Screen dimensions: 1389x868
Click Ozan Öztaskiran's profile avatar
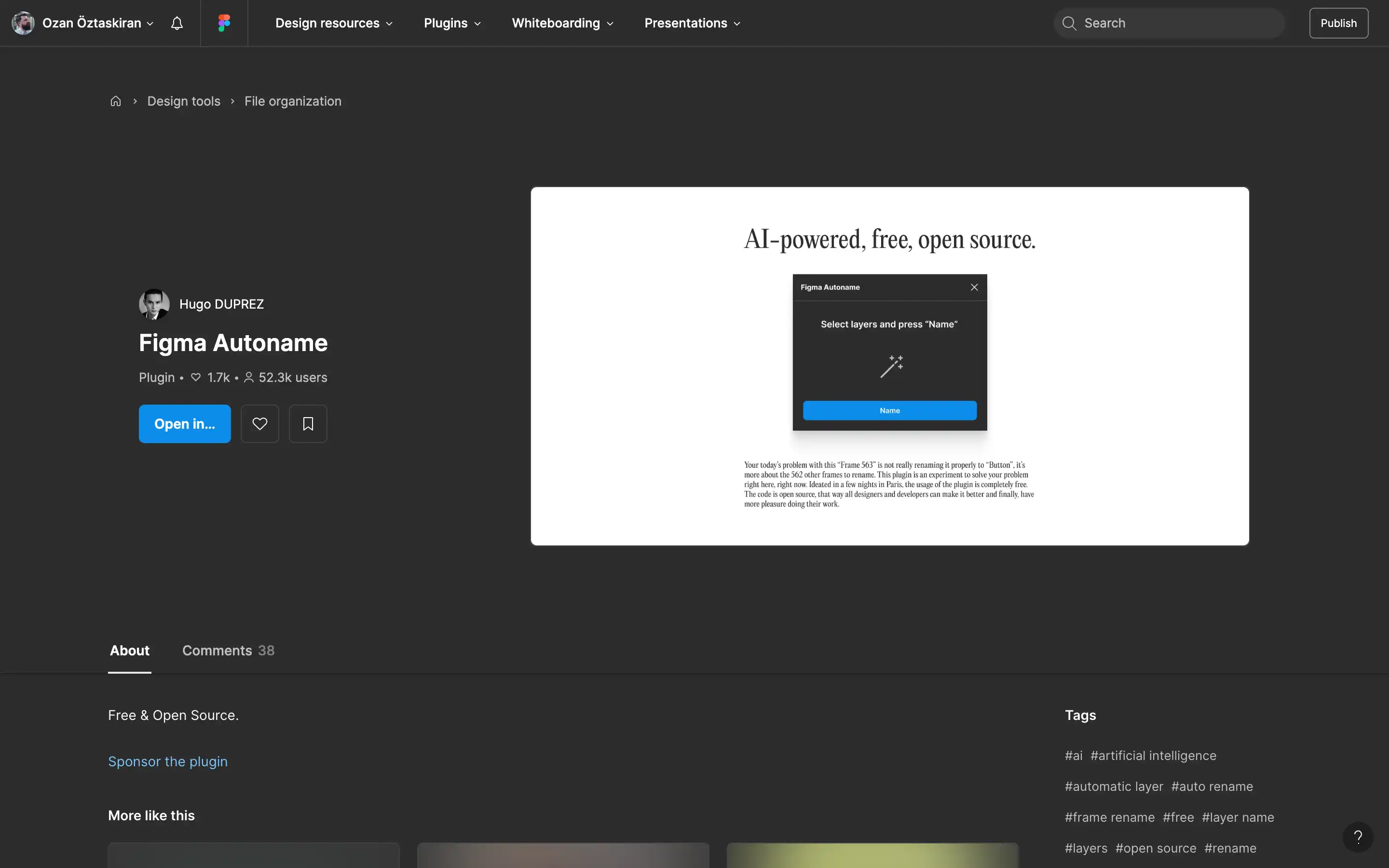pyautogui.click(x=23, y=23)
